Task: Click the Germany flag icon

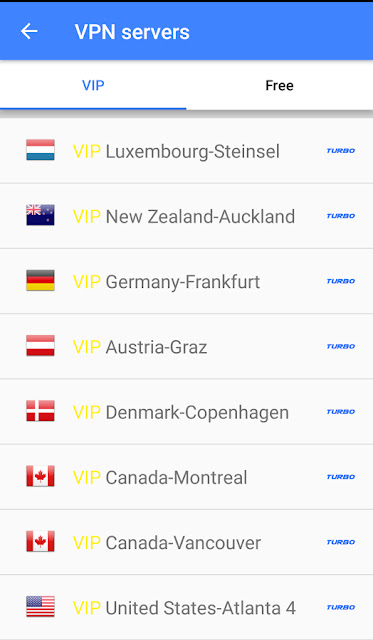Action: point(40,281)
